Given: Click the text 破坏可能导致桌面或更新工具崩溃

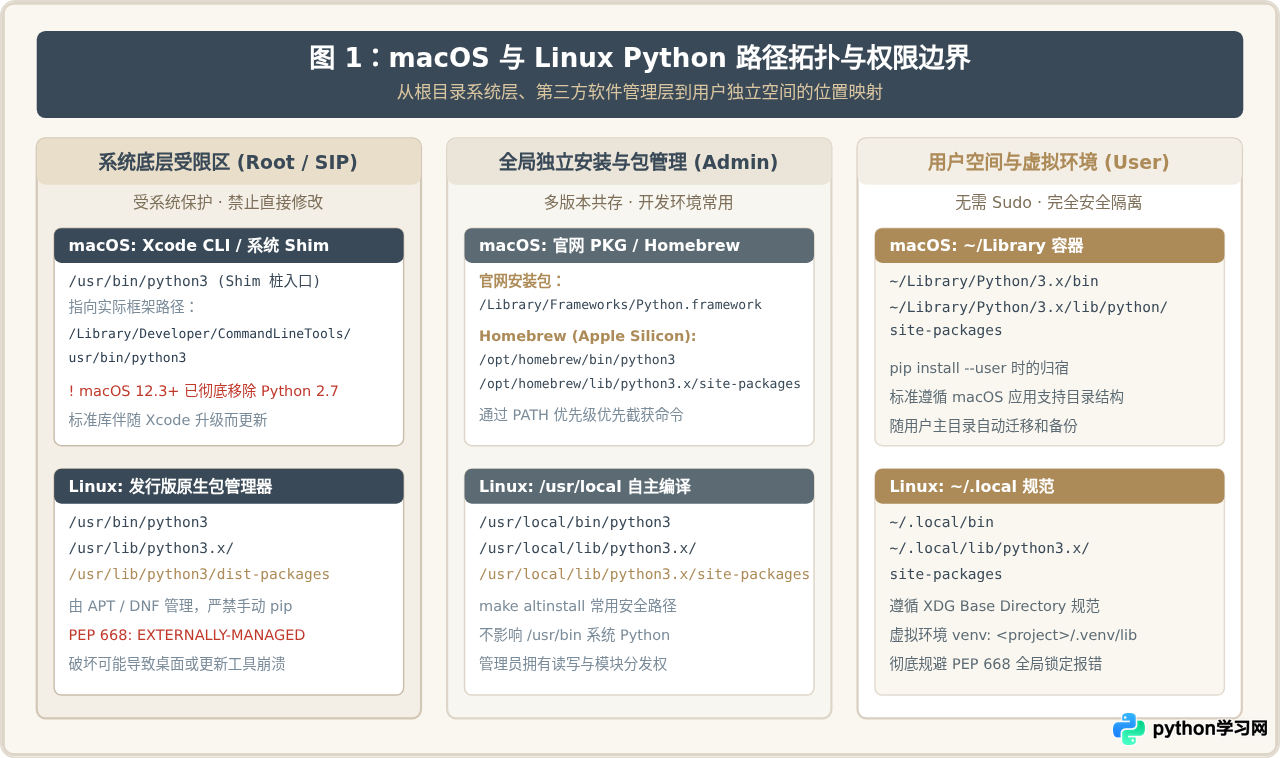Looking at the screenshot, I should 177,664.
